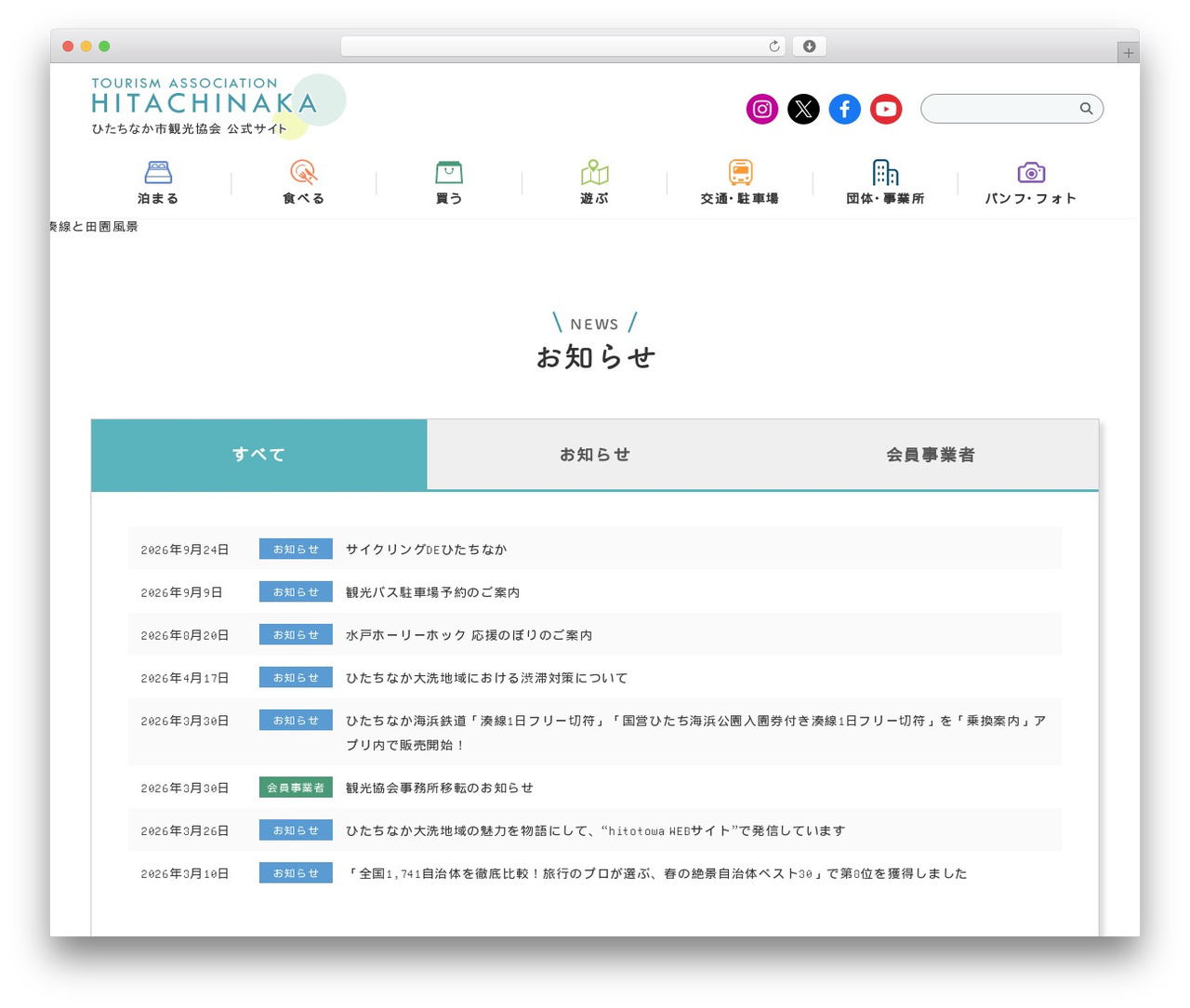
Task: Click the map icon for 遊ぶ
Action: 595,172
